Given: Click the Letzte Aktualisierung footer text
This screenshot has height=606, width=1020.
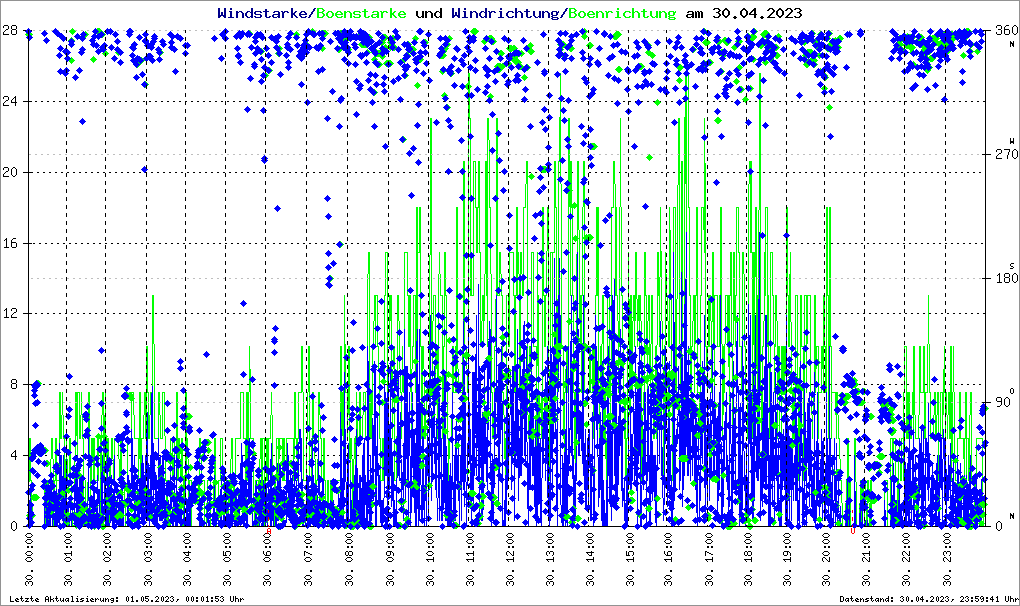Looking at the screenshot, I should [x=123, y=598].
